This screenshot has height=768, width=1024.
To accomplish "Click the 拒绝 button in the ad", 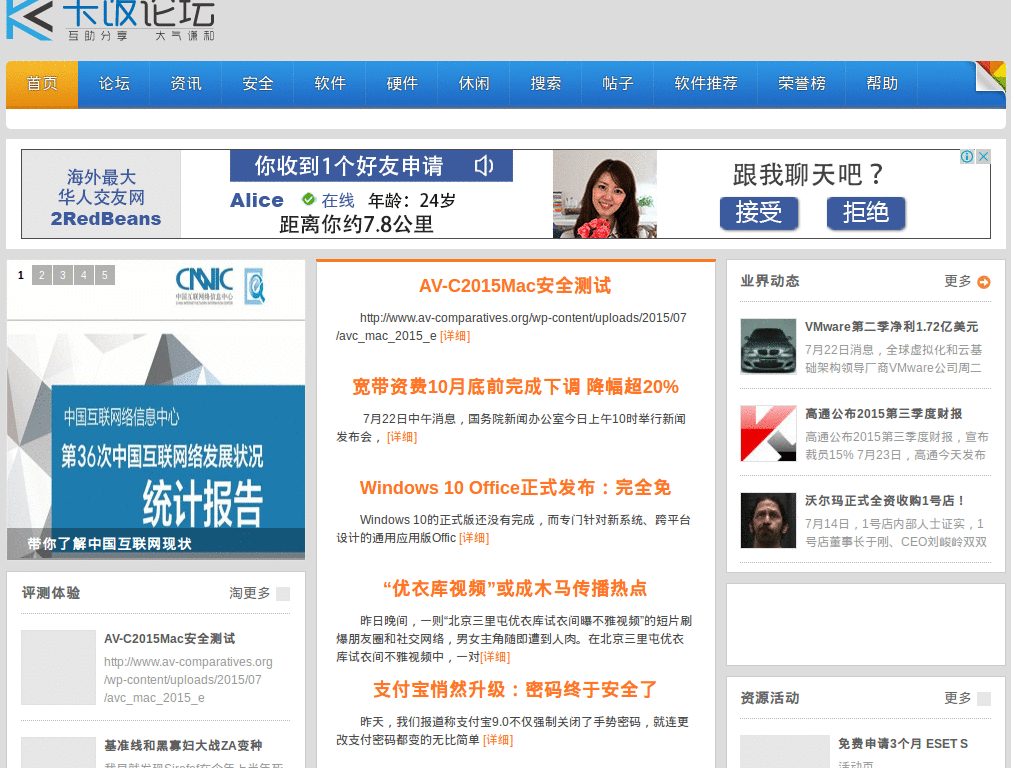I will click(x=866, y=213).
